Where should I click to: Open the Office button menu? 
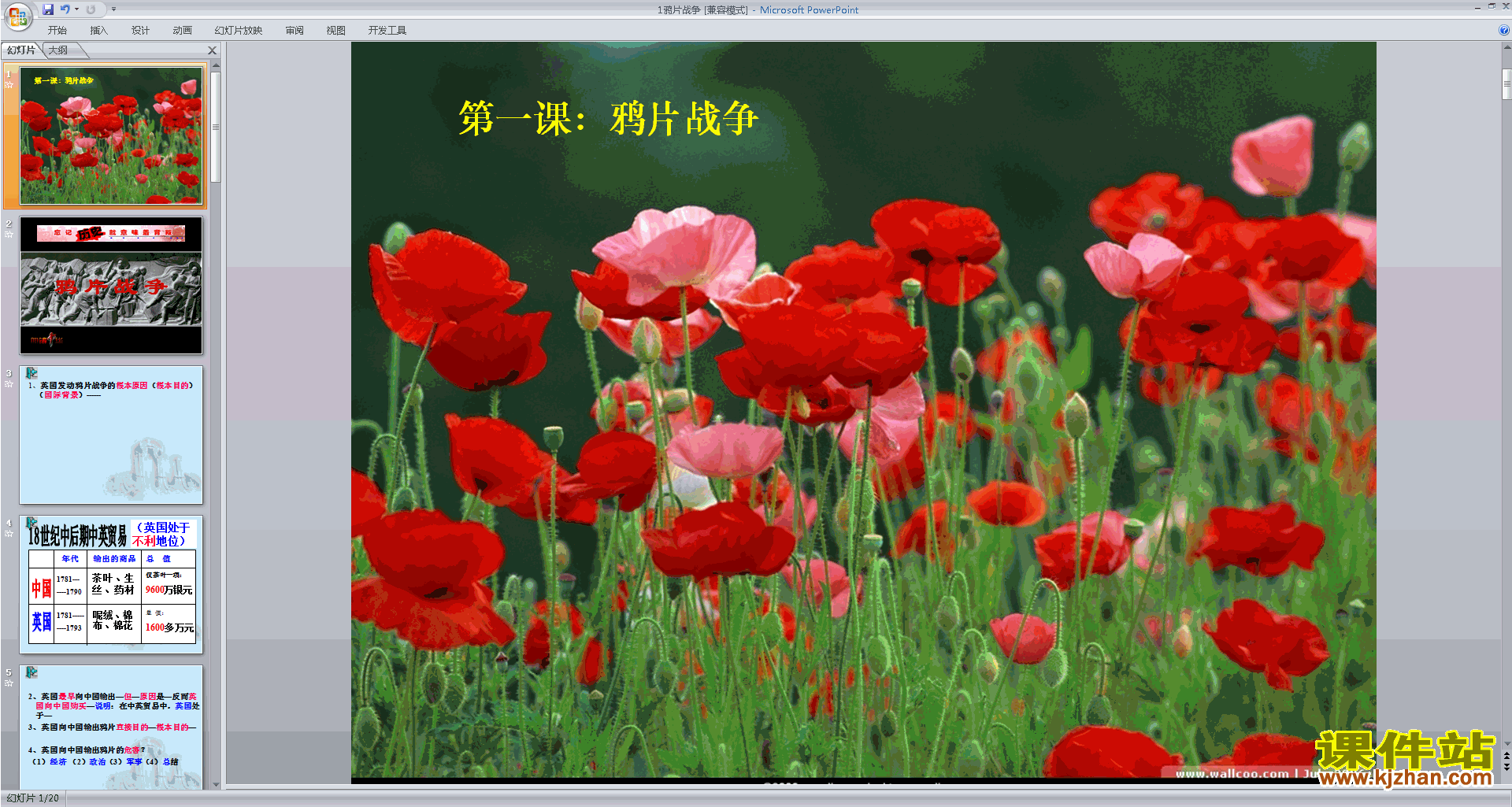[x=17, y=16]
